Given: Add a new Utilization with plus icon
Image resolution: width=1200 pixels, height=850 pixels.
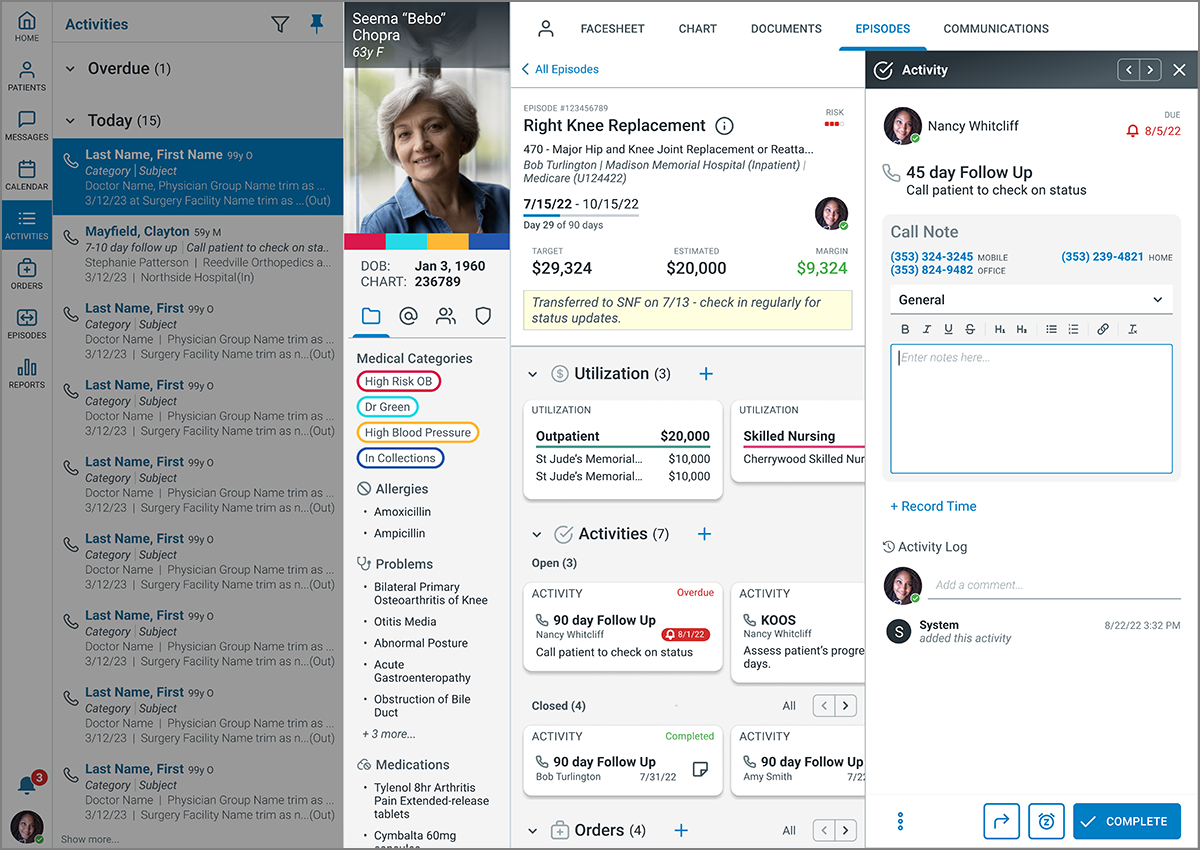Looking at the screenshot, I should coord(705,374).
